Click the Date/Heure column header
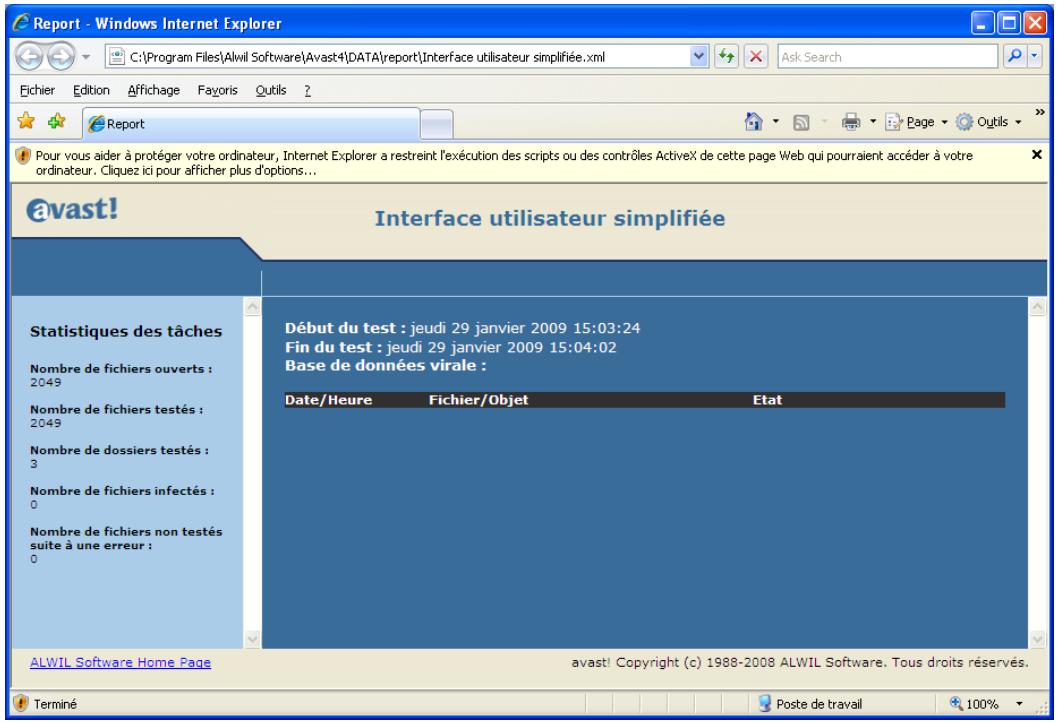 point(328,400)
